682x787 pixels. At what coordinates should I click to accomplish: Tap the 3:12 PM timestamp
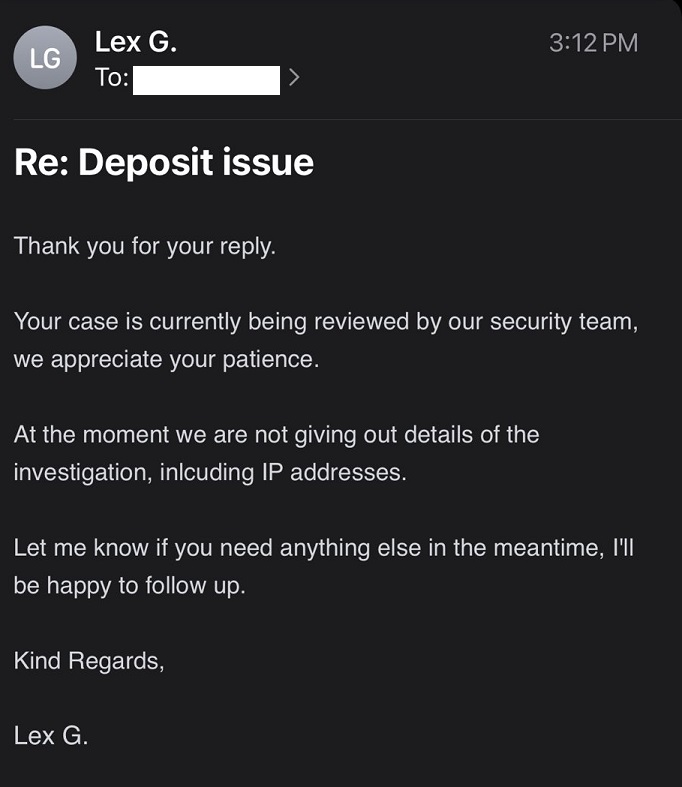coord(593,43)
